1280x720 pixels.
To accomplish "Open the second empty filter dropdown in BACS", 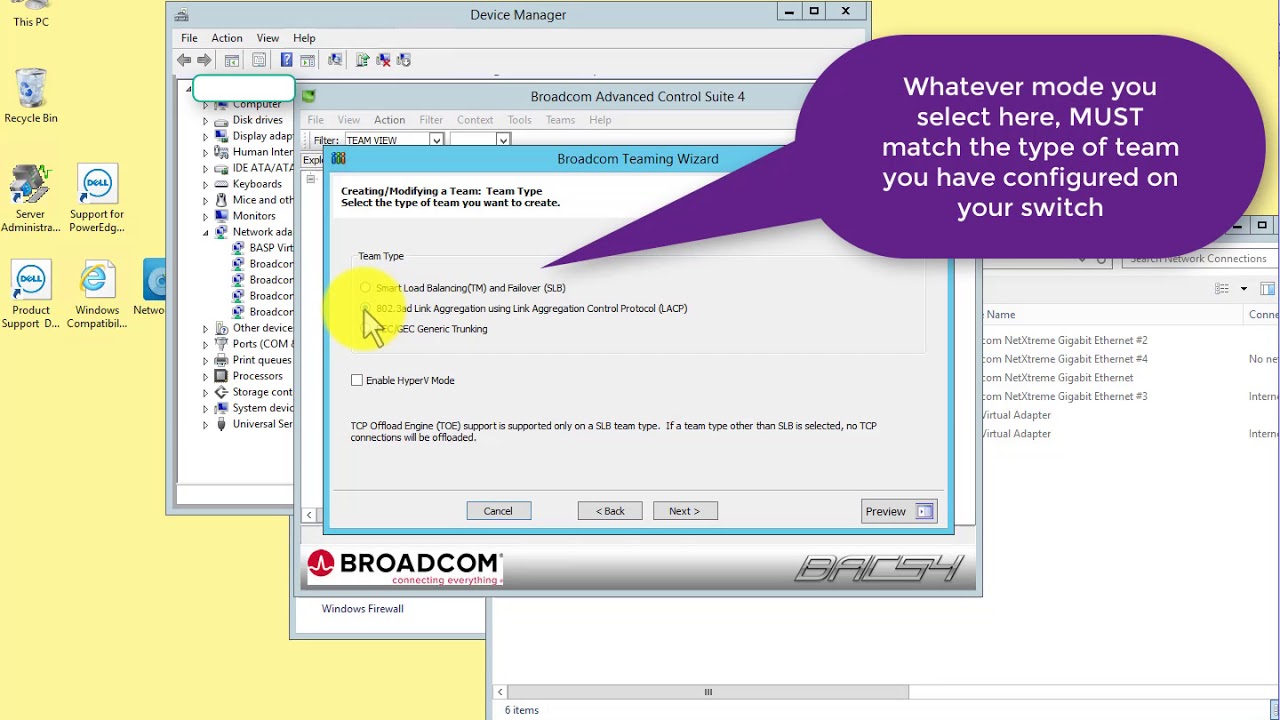I will click(x=503, y=141).
